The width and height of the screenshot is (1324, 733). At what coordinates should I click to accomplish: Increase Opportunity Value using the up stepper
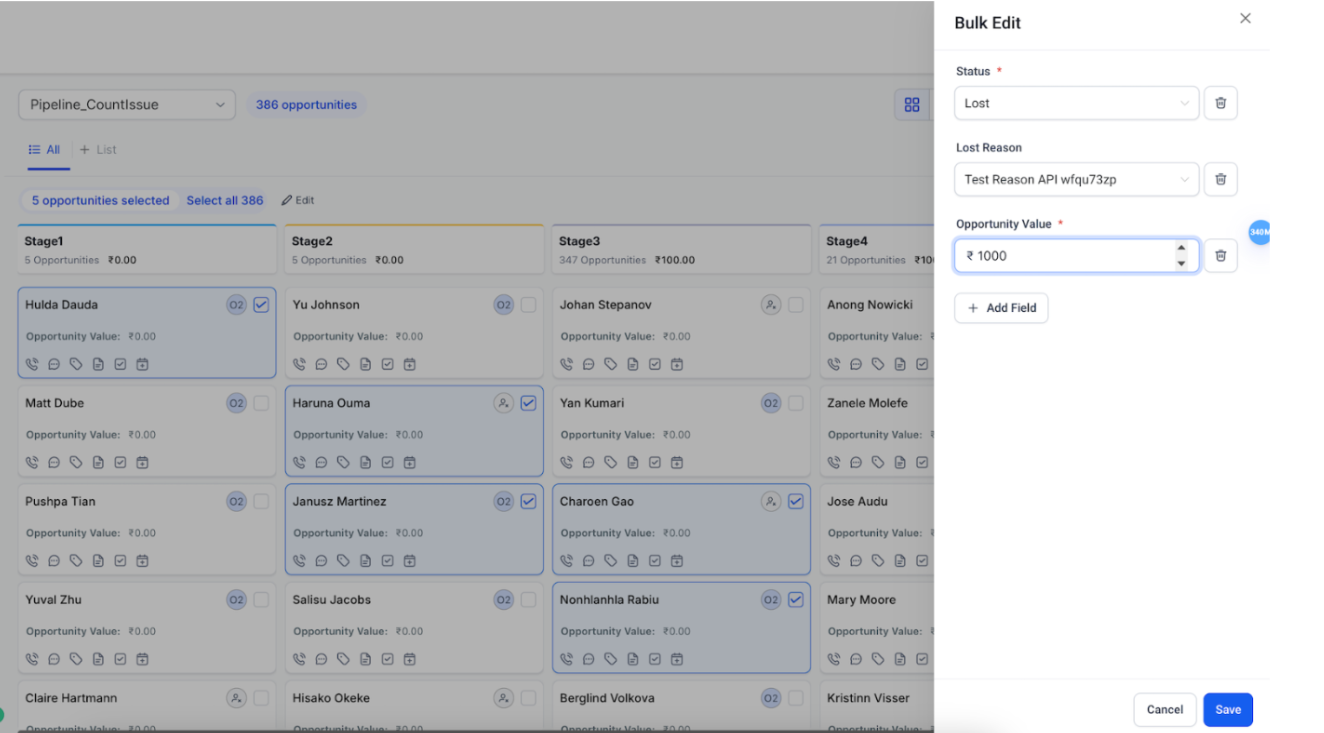tap(1181, 249)
